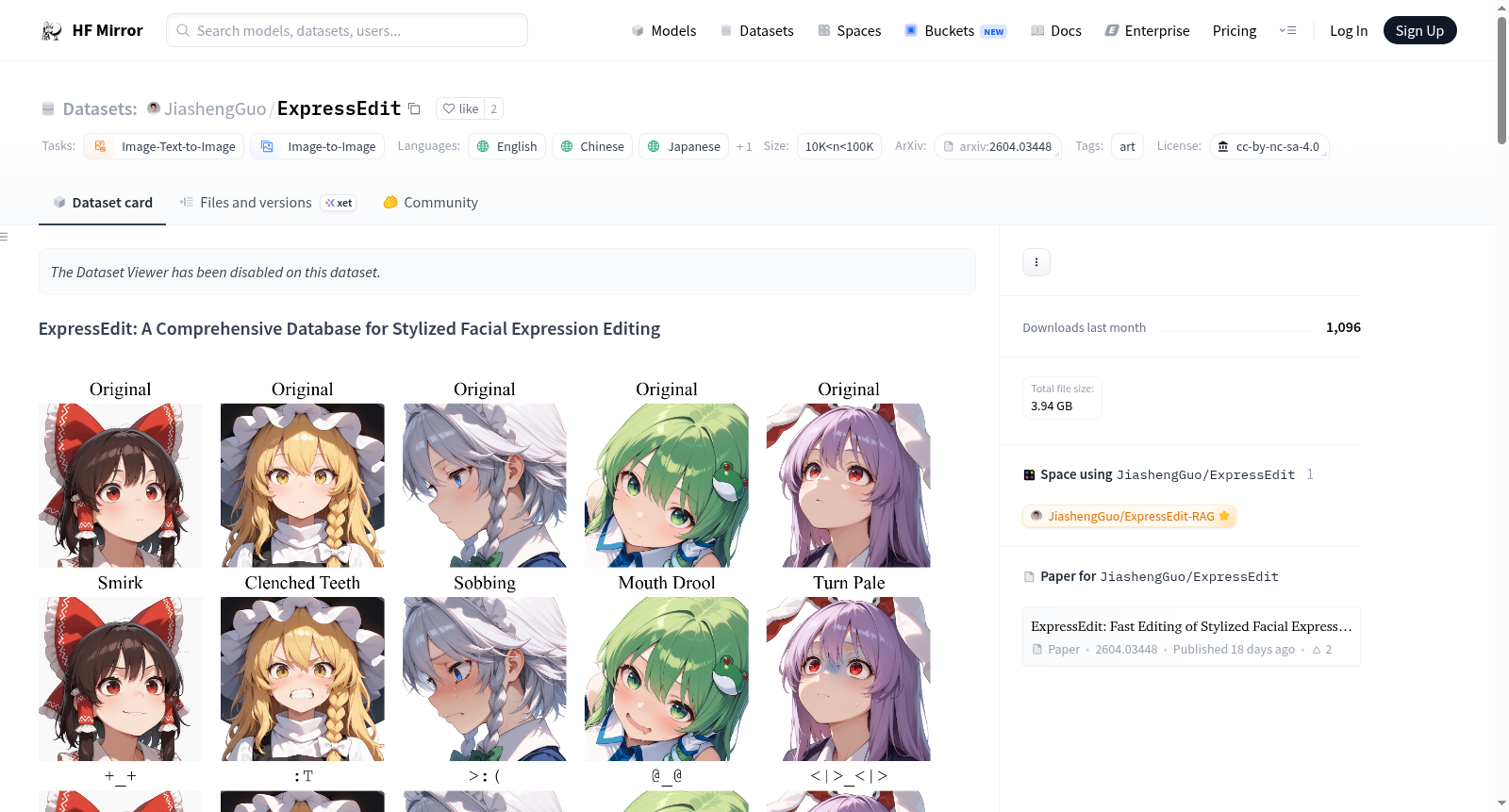Click the license scales icon
The height and width of the screenshot is (812, 1509).
1223,146
